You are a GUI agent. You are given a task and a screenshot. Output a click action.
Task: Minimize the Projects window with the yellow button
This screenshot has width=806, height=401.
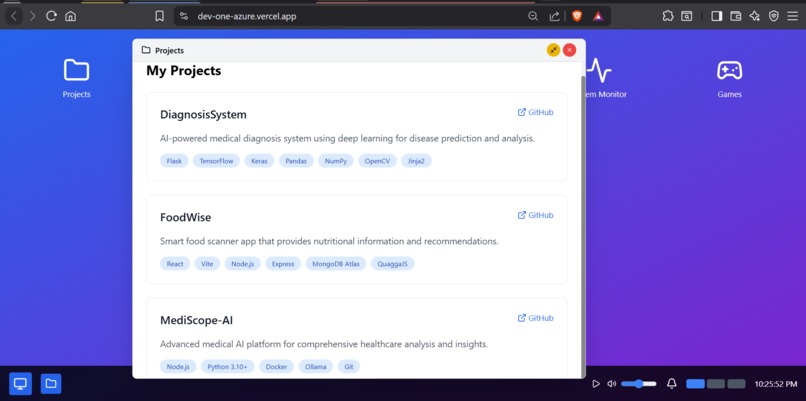[553, 50]
